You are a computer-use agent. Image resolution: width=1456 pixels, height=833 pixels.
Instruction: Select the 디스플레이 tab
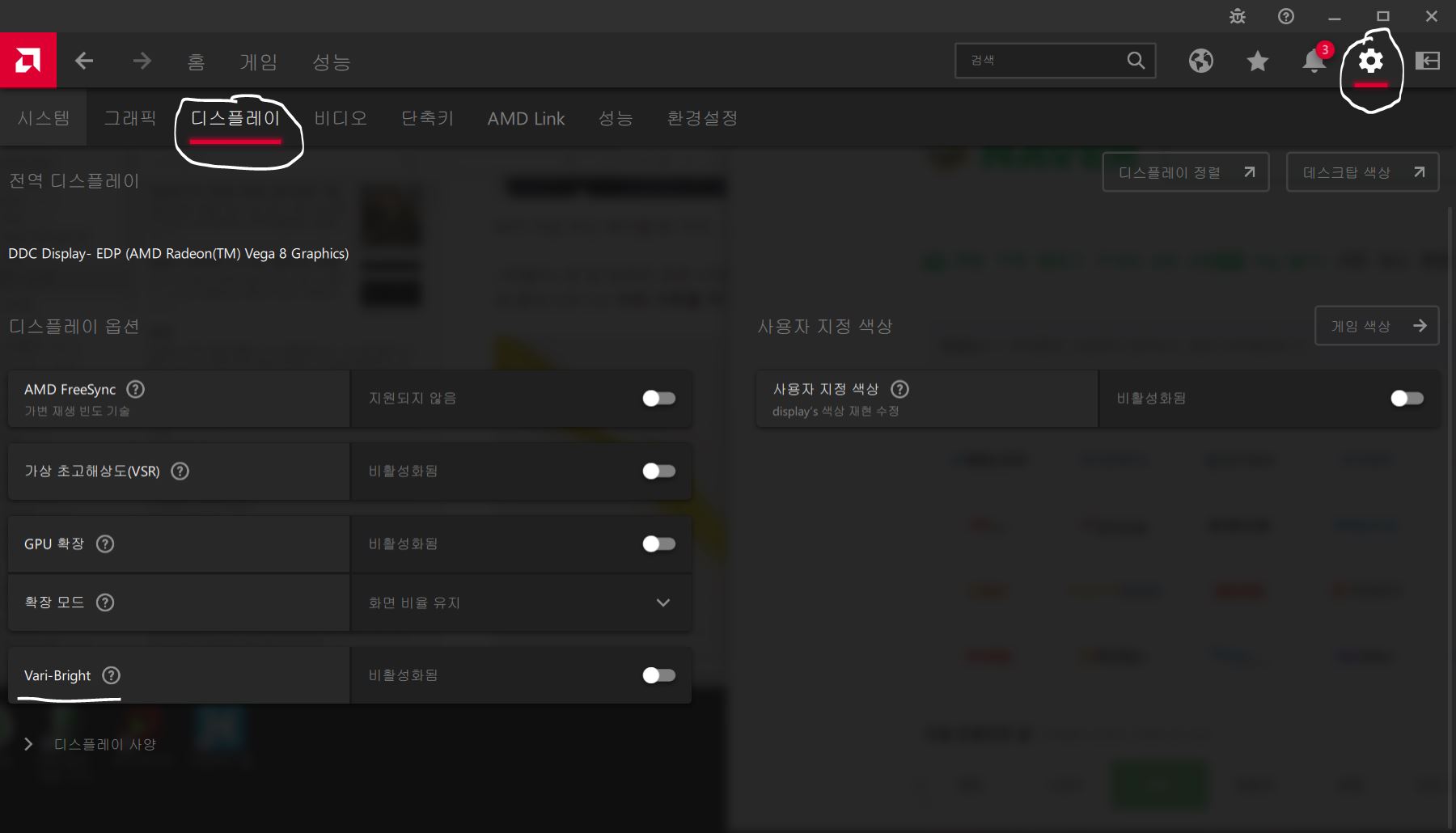(235, 118)
